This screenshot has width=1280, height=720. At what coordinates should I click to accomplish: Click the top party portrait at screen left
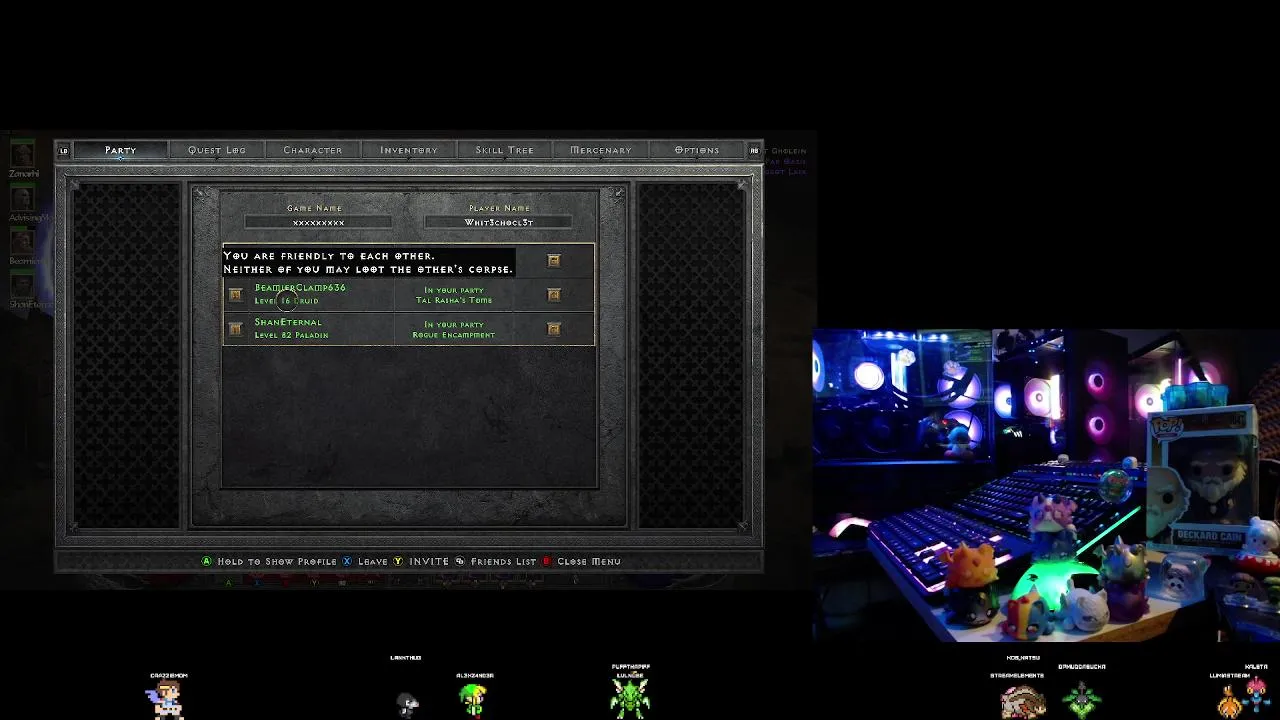[22, 153]
